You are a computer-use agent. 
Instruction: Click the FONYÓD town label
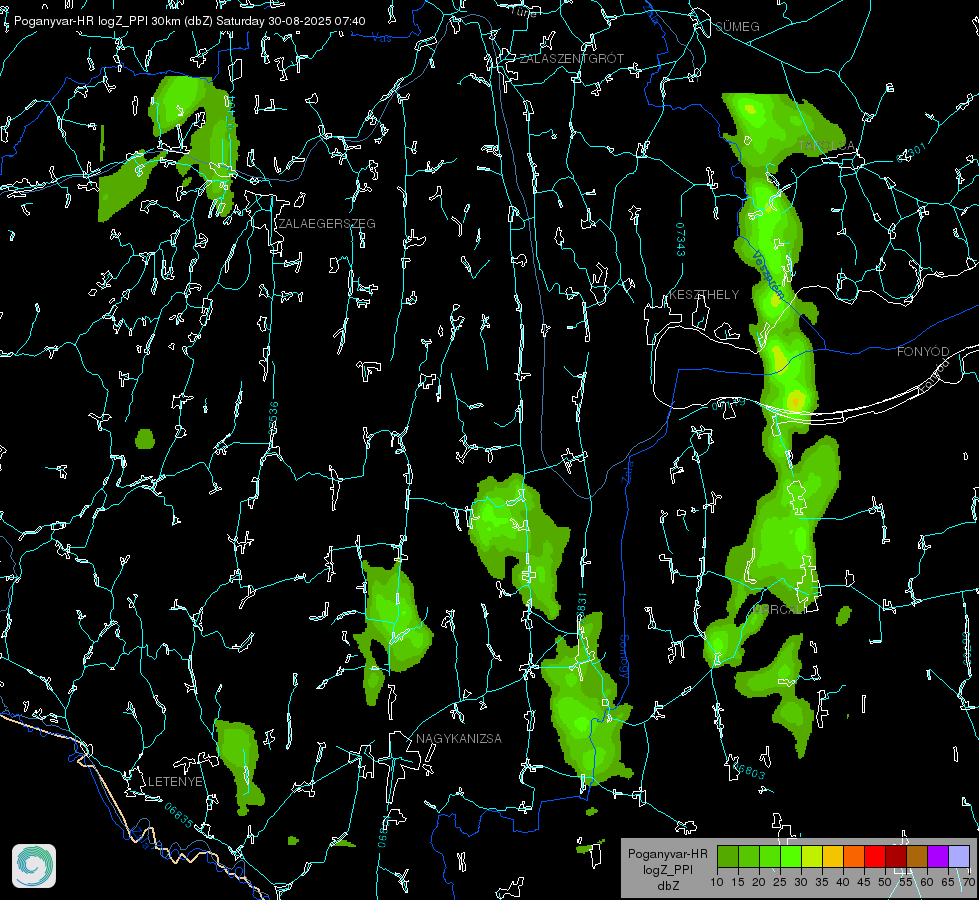(x=923, y=352)
